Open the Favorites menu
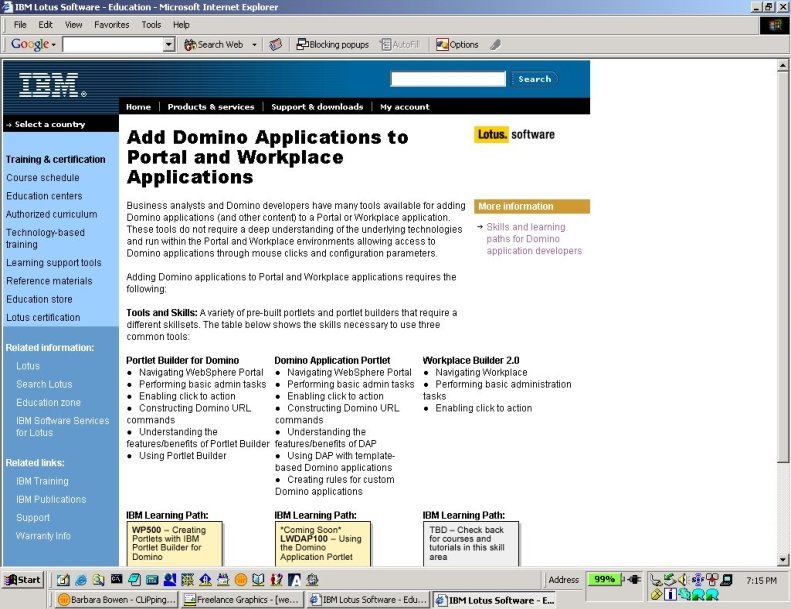791x609 pixels. pos(111,25)
